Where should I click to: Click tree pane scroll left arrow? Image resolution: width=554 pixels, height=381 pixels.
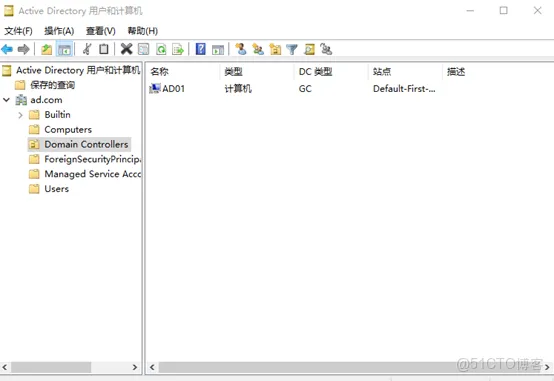(x=5, y=367)
